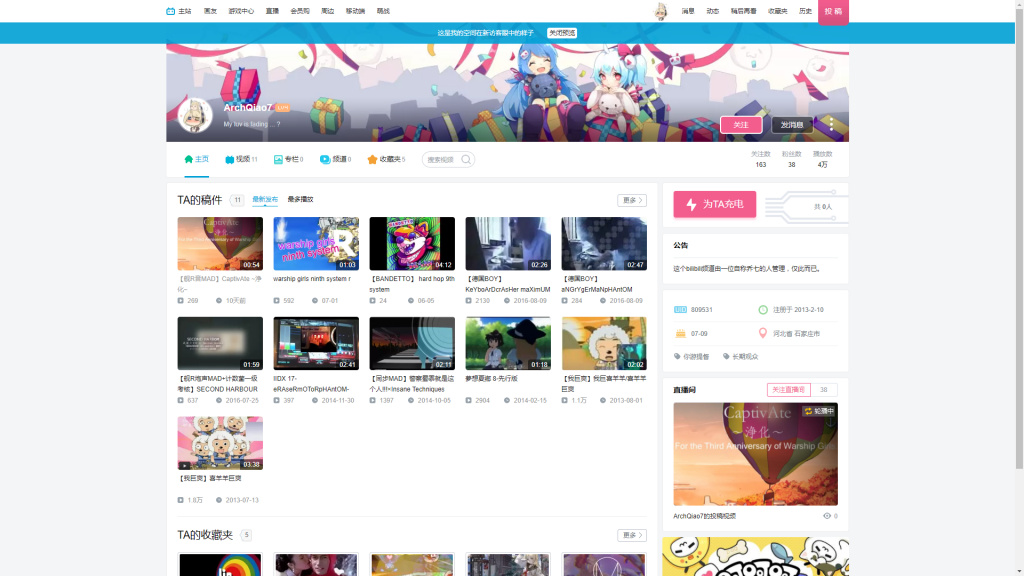Click the 视频 TV icon in the space nav
This screenshot has width=1024, height=576.
pyautogui.click(x=230, y=159)
